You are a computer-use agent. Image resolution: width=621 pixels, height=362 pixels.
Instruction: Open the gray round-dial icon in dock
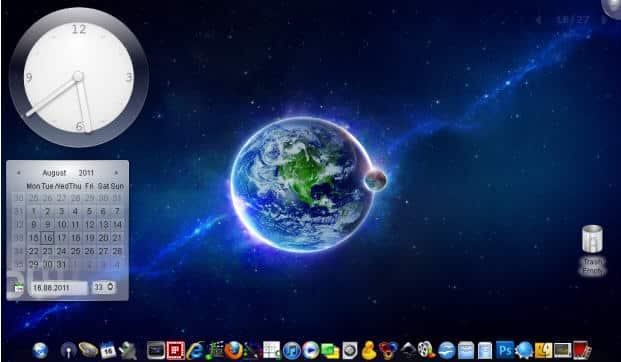(x=350, y=351)
